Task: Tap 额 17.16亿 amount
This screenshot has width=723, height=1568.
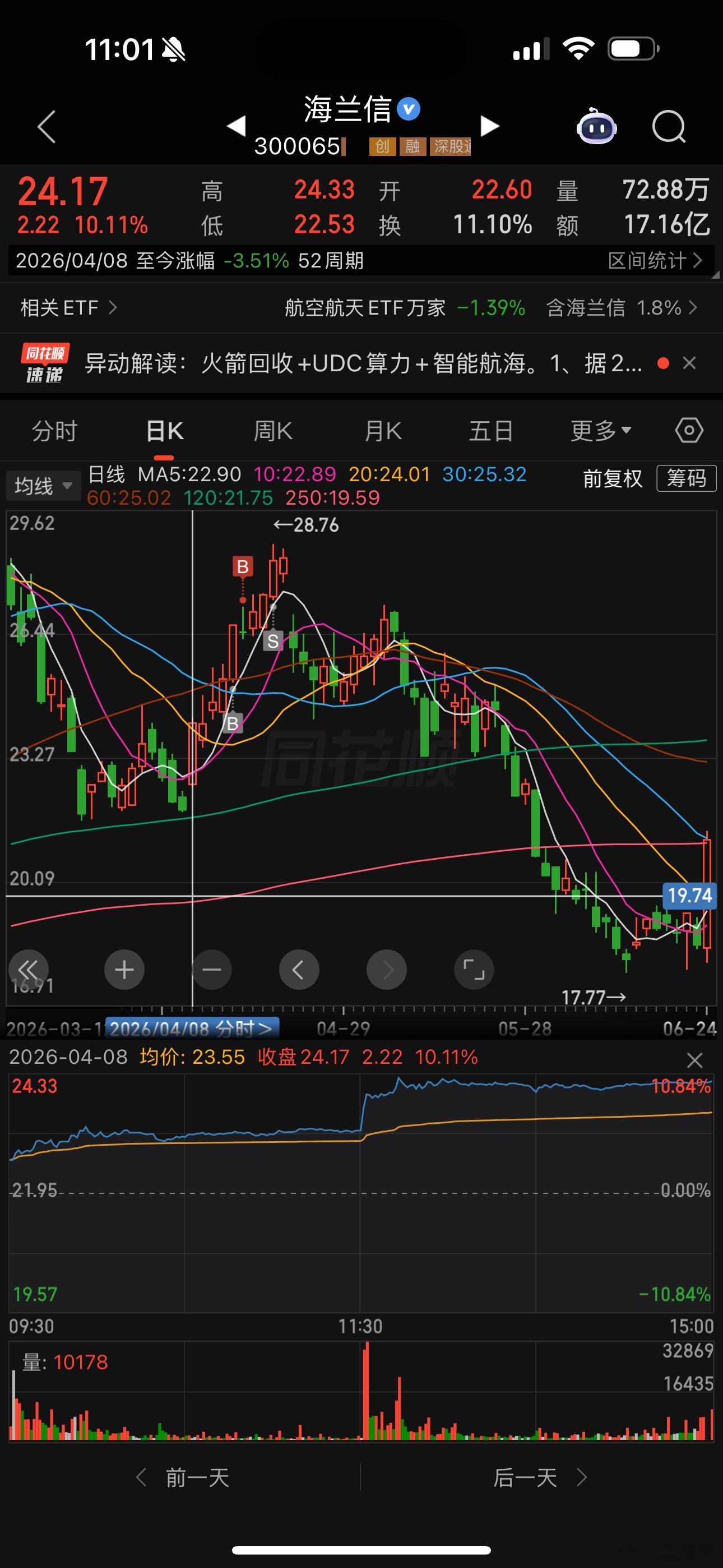Action: [667, 225]
